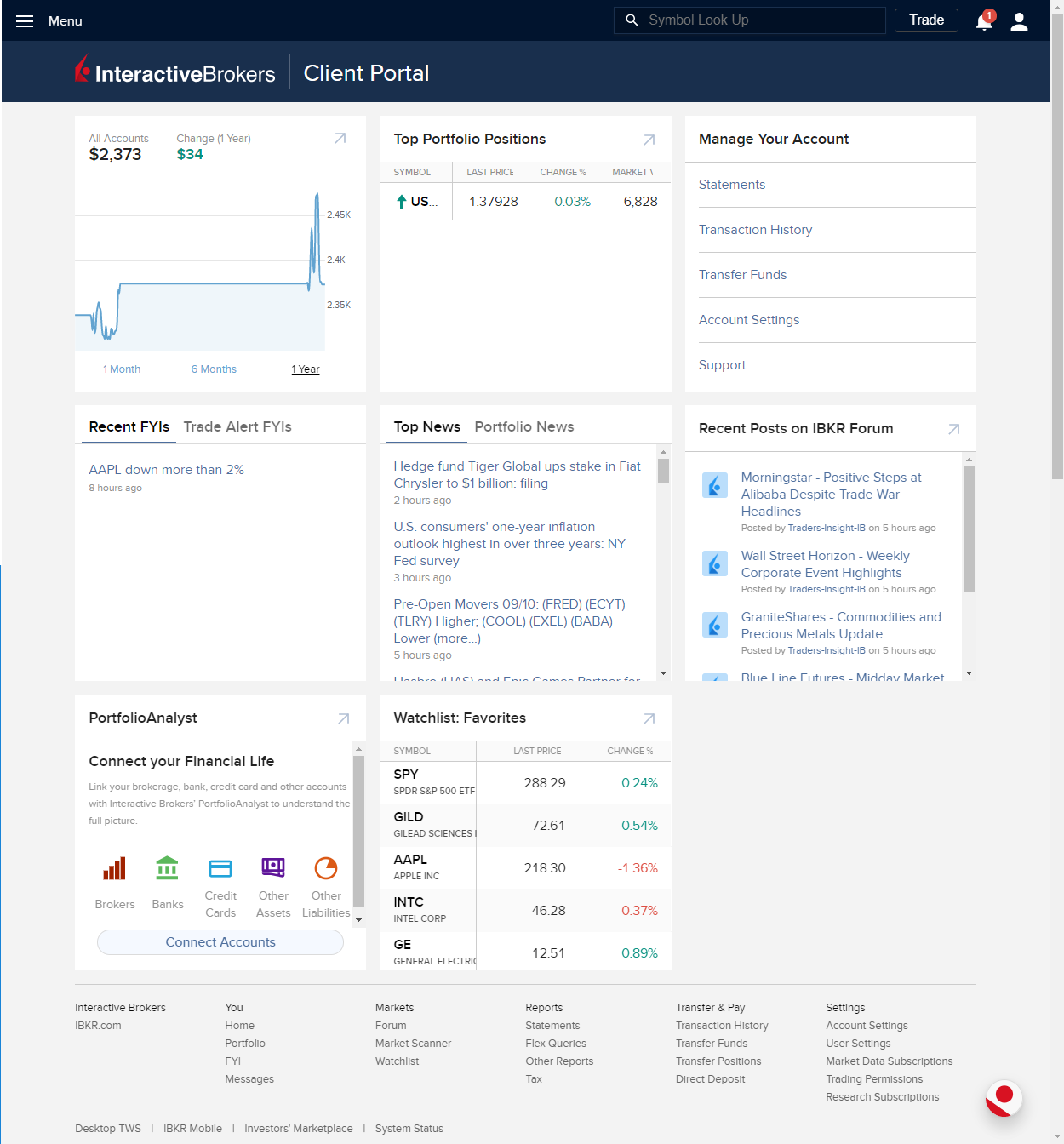Open the user profile icon
This screenshot has width=1064, height=1144.
(x=1019, y=20)
